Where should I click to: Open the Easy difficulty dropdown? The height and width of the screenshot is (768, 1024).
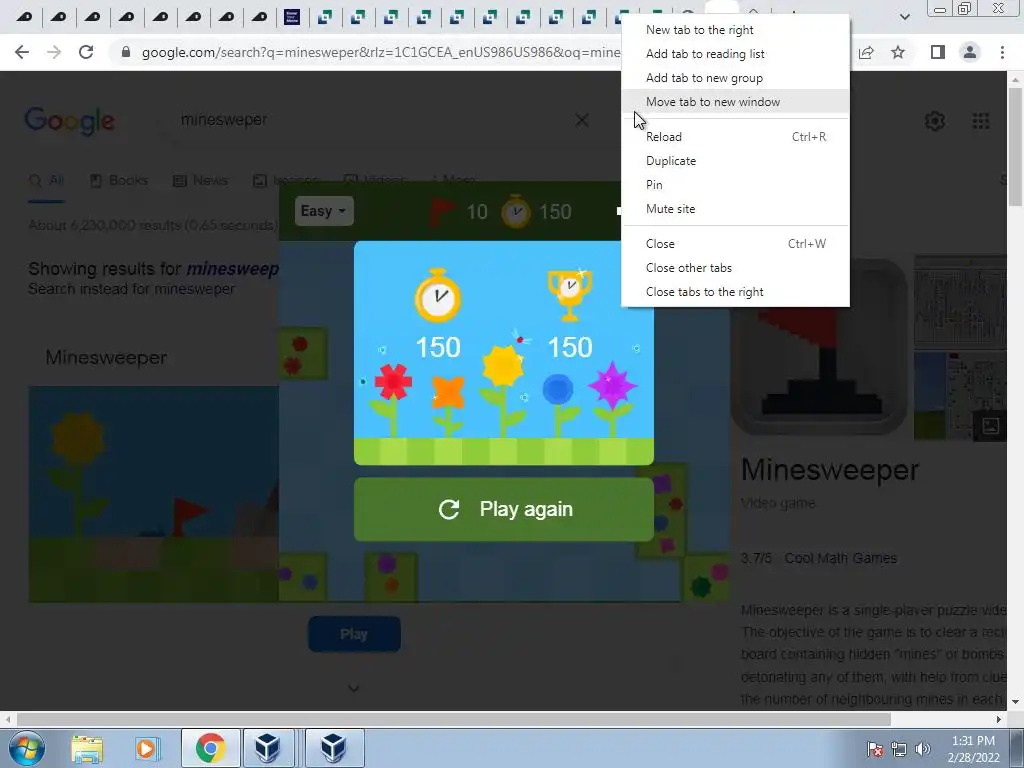tap(324, 212)
